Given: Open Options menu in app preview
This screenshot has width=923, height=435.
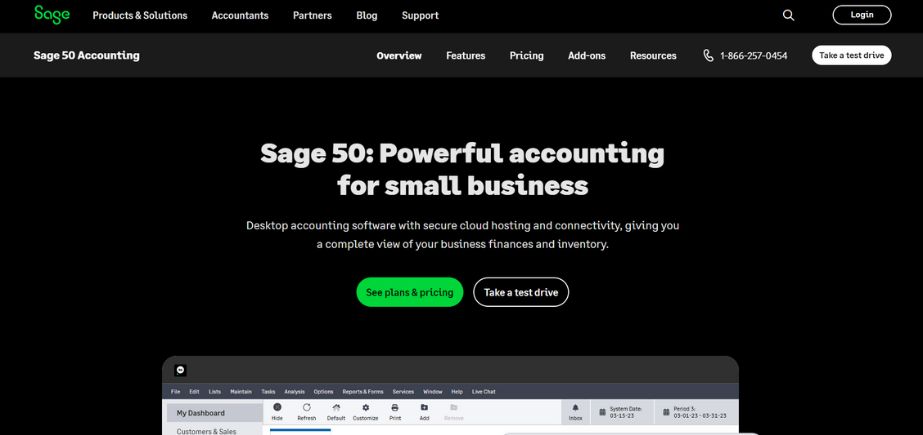Looking at the screenshot, I should [323, 391].
